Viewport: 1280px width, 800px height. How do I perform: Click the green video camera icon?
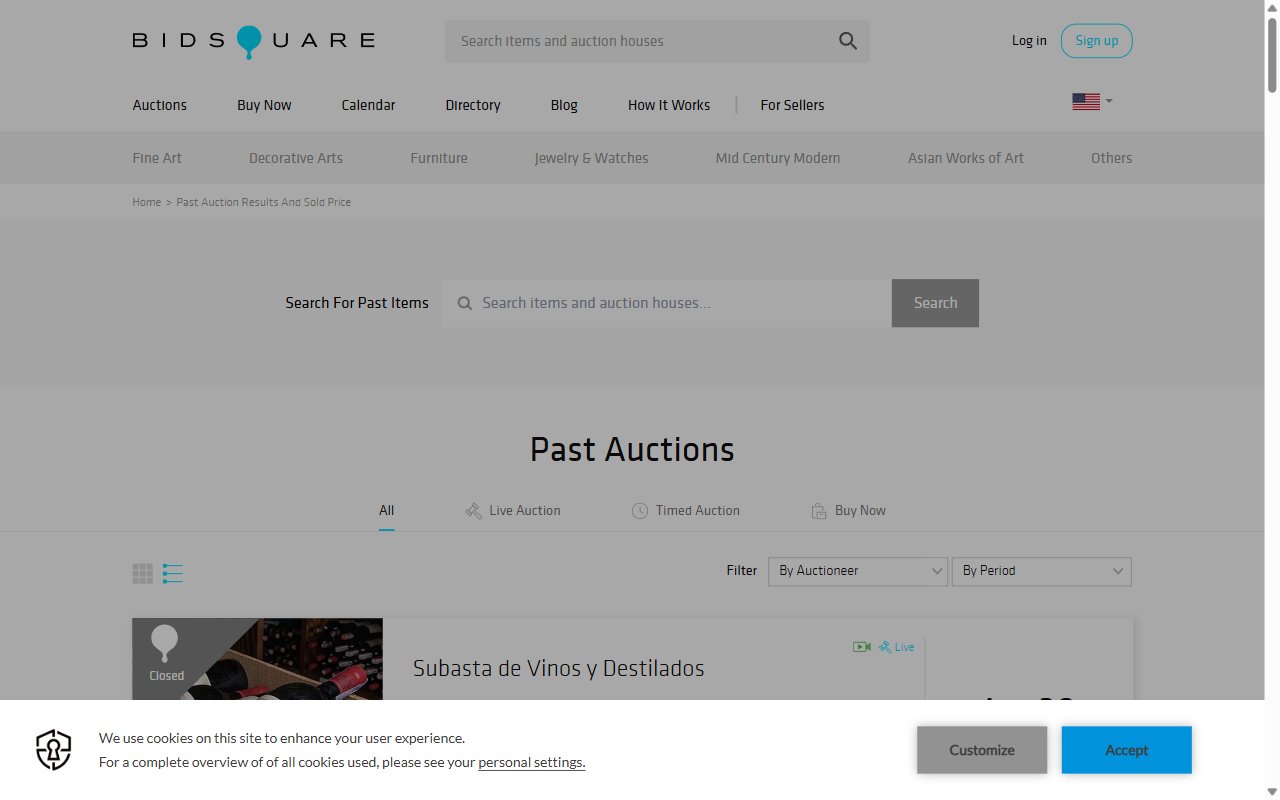pyautogui.click(x=862, y=647)
